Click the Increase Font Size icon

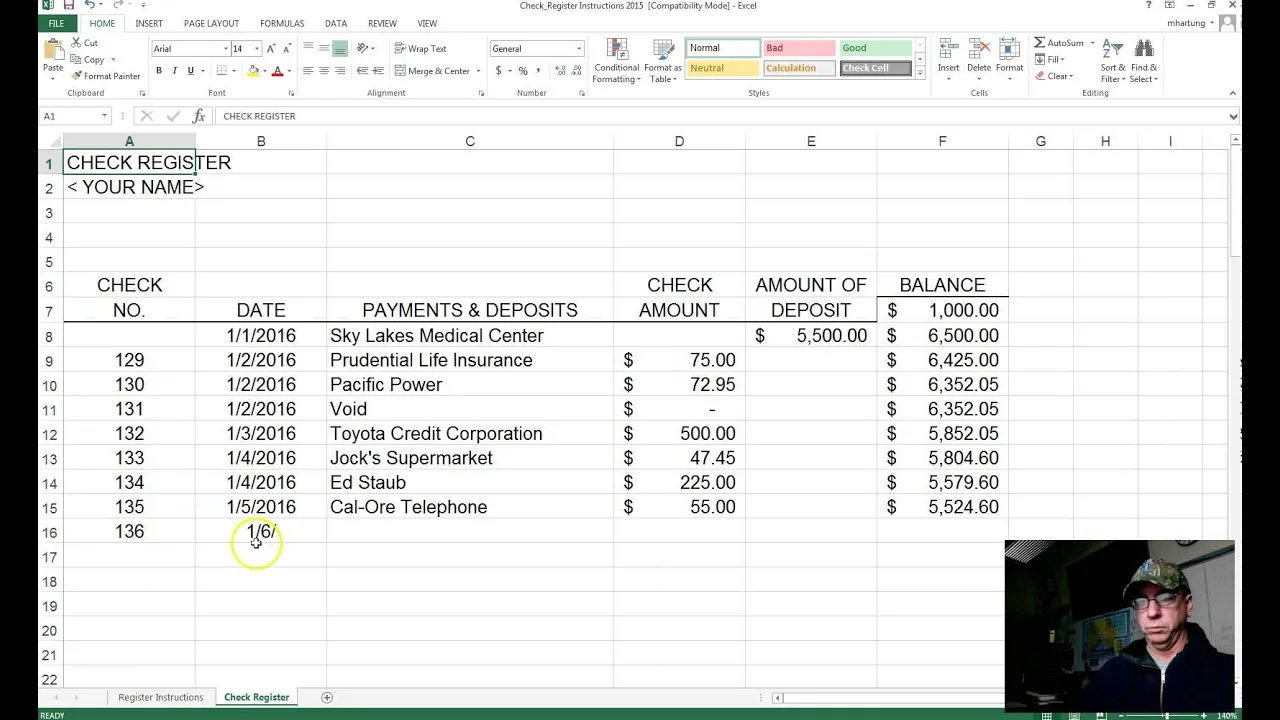270,48
